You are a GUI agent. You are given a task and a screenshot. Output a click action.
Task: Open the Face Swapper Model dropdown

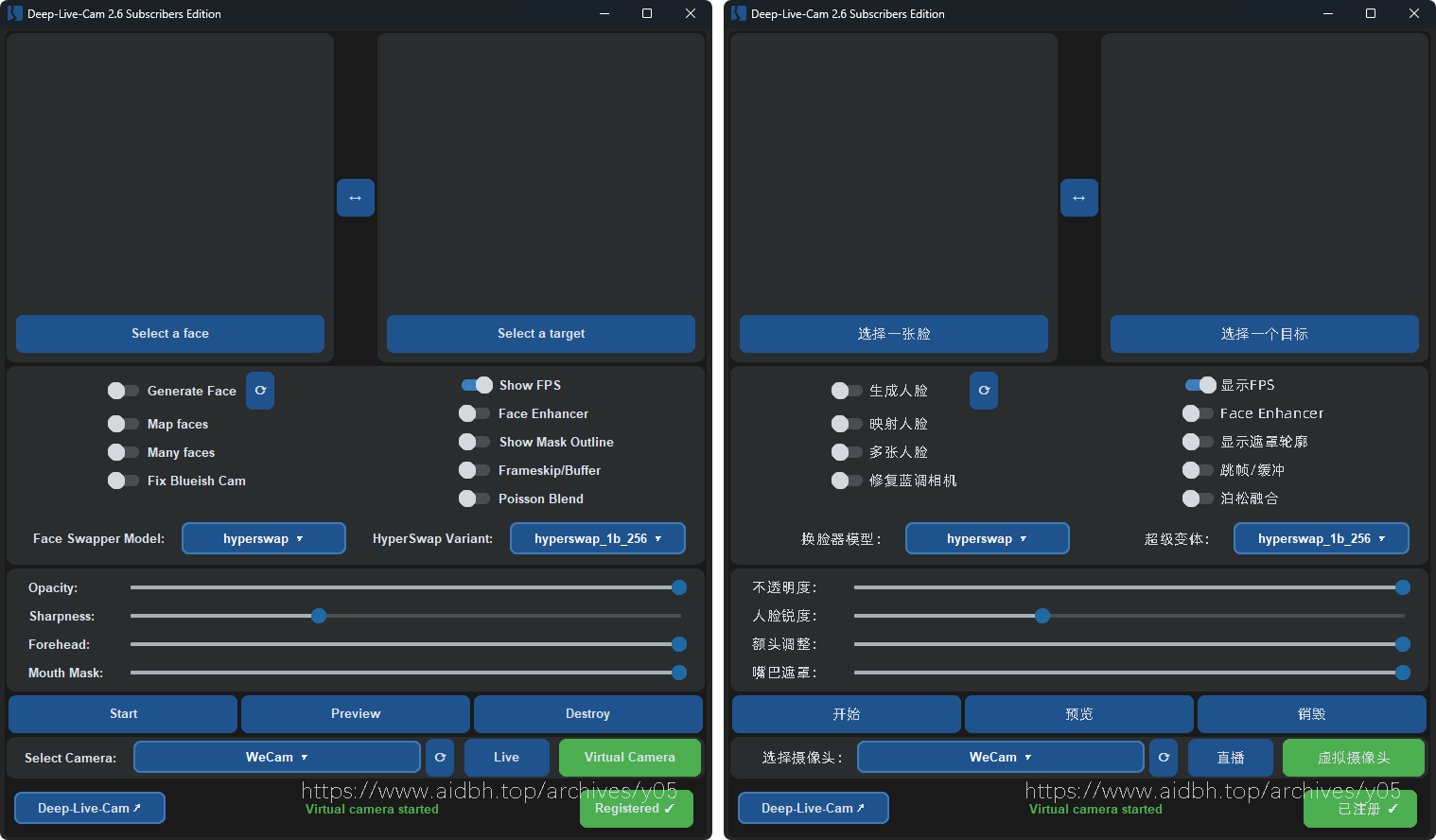(263, 538)
